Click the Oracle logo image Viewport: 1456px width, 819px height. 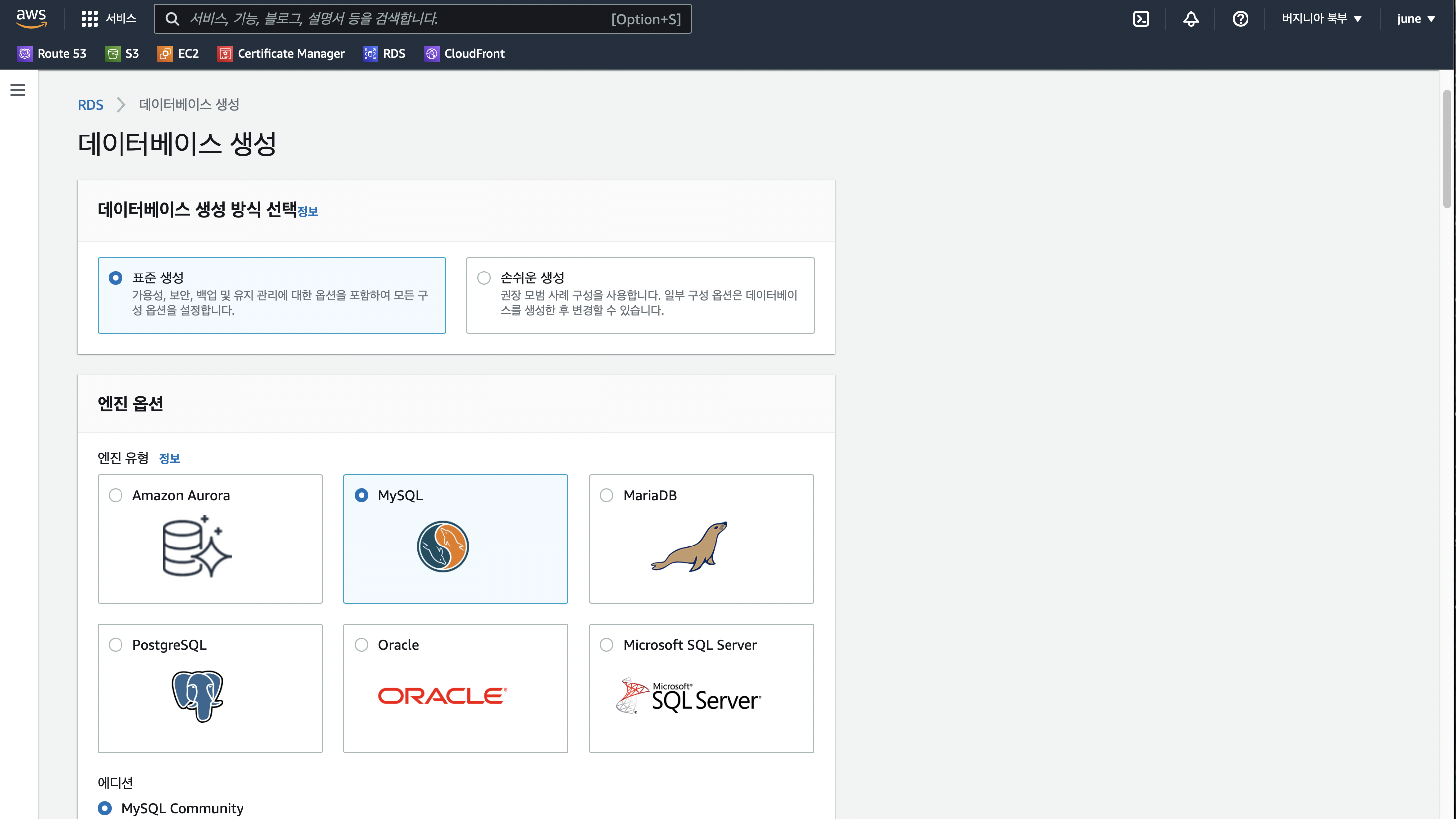click(443, 696)
